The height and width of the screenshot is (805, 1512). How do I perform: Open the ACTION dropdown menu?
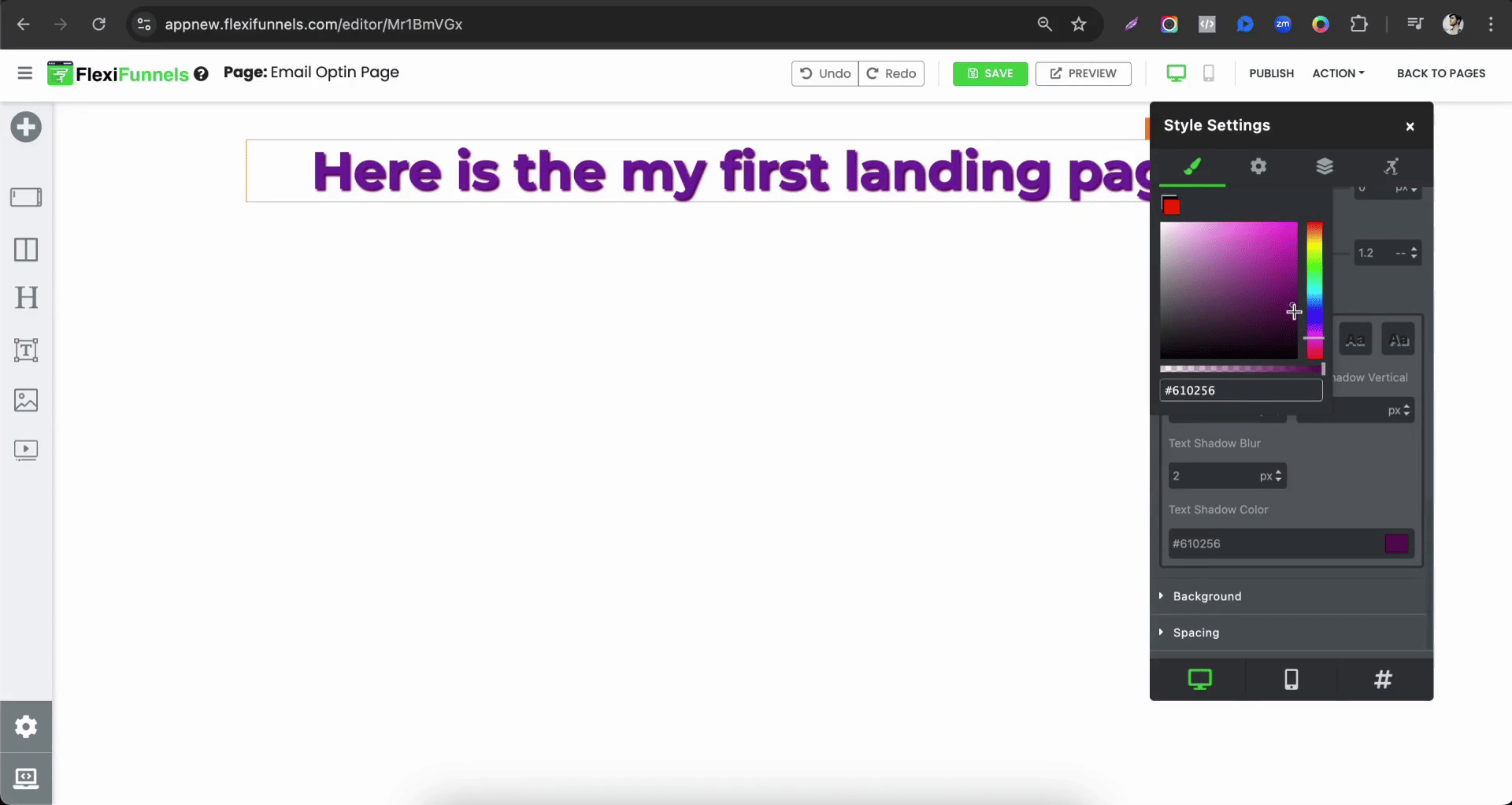coord(1338,73)
